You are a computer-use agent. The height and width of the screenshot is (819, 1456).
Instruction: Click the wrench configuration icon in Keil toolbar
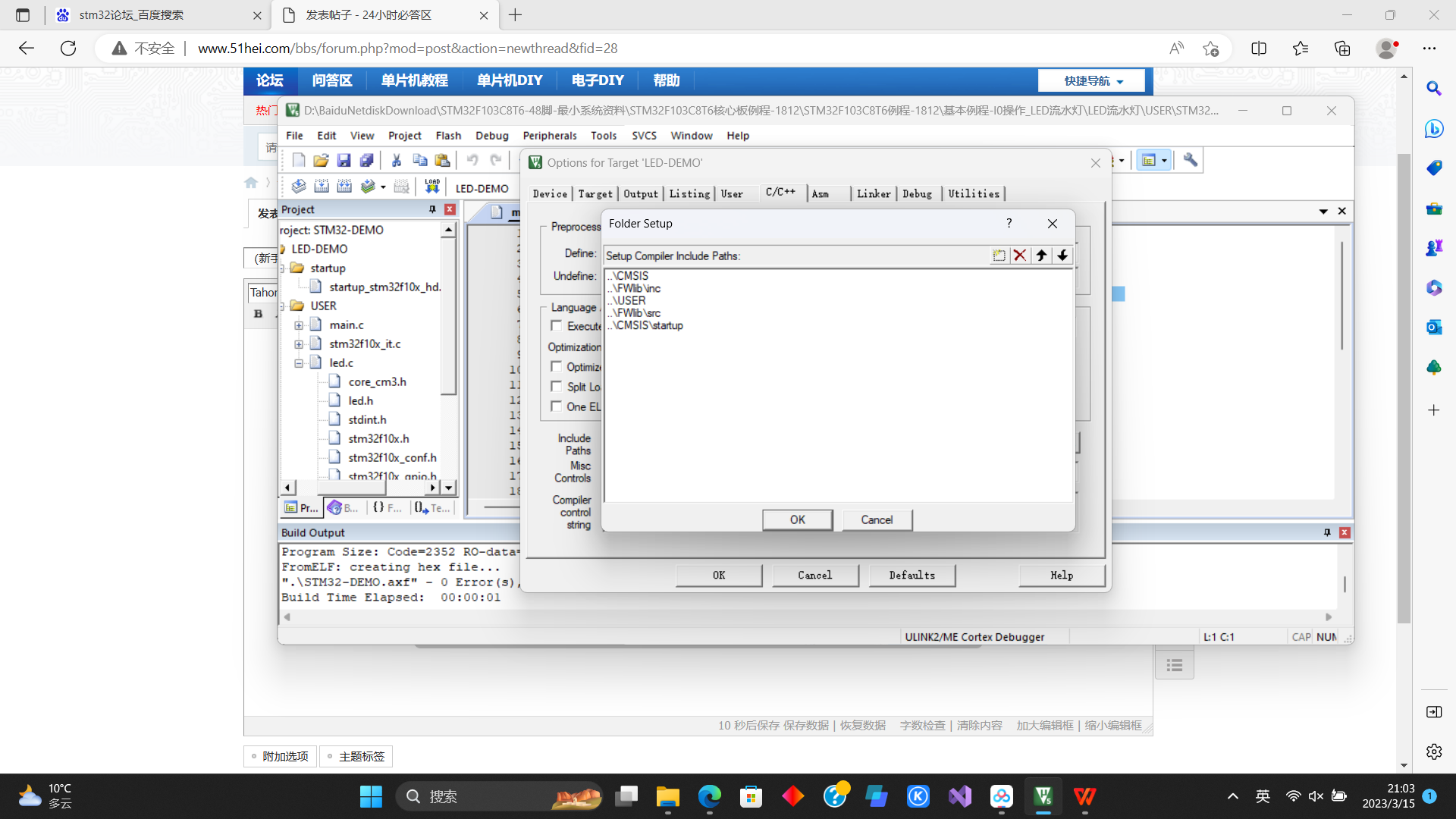click(x=1190, y=160)
